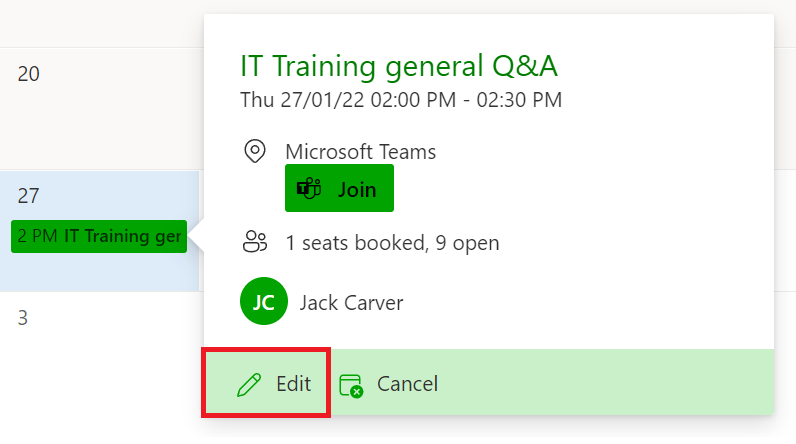Viewport: 796px width, 444px height.
Task: Click the seats booked summary text
Action: (x=392, y=243)
